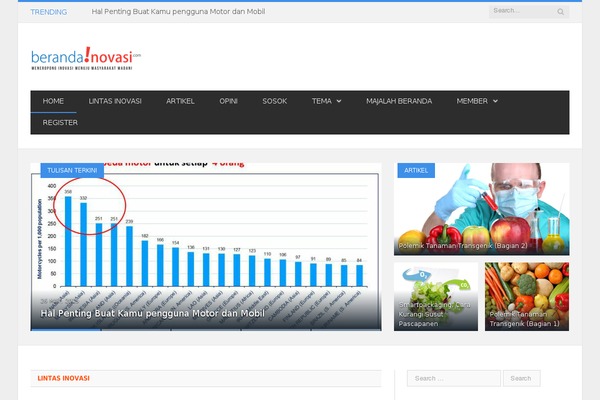The height and width of the screenshot is (400, 600).
Task: Open the ARTIKEL menu item
Action: click(x=180, y=101)
